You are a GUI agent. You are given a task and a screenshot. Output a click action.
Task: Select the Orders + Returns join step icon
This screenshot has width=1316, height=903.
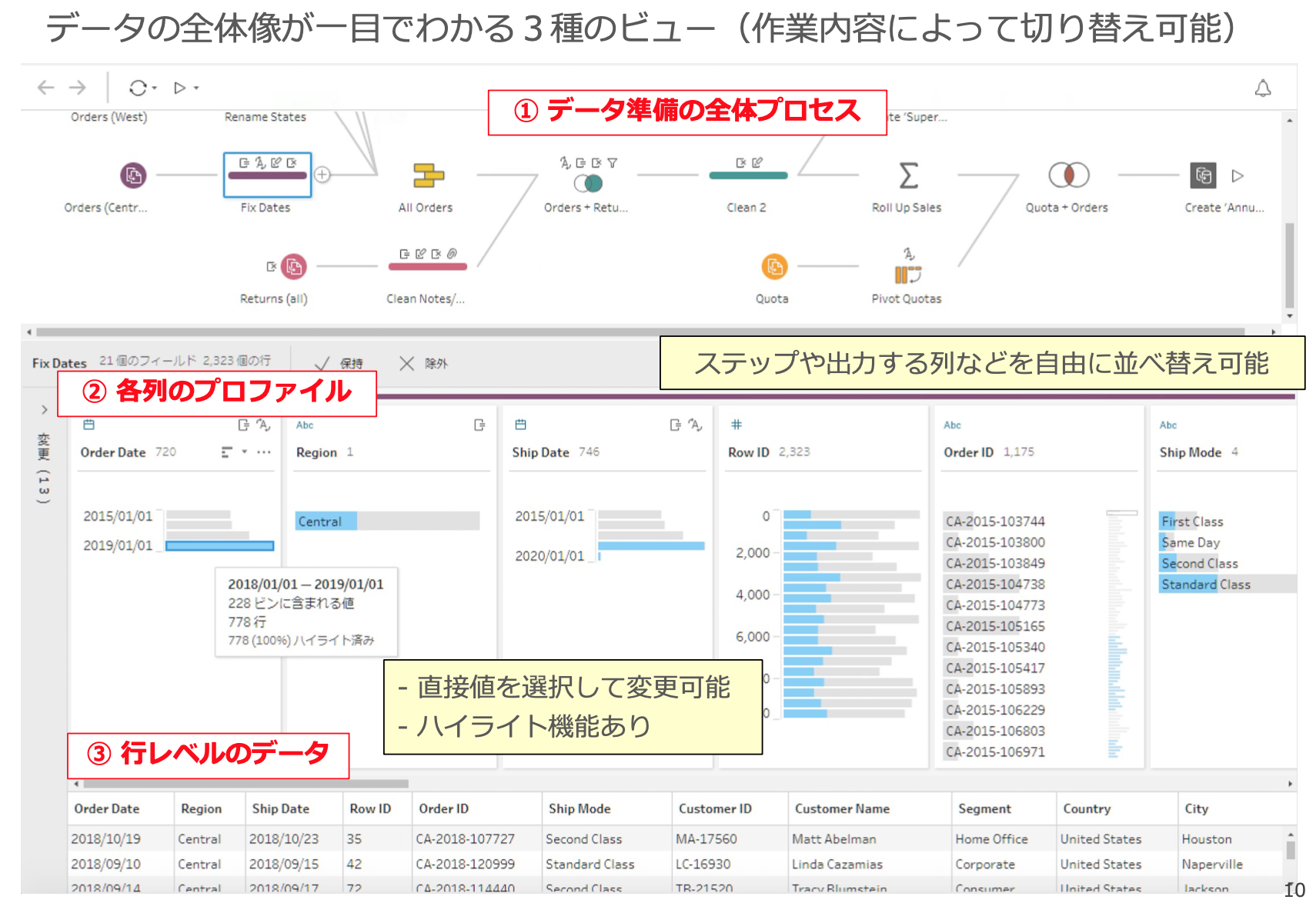[589, 183]
